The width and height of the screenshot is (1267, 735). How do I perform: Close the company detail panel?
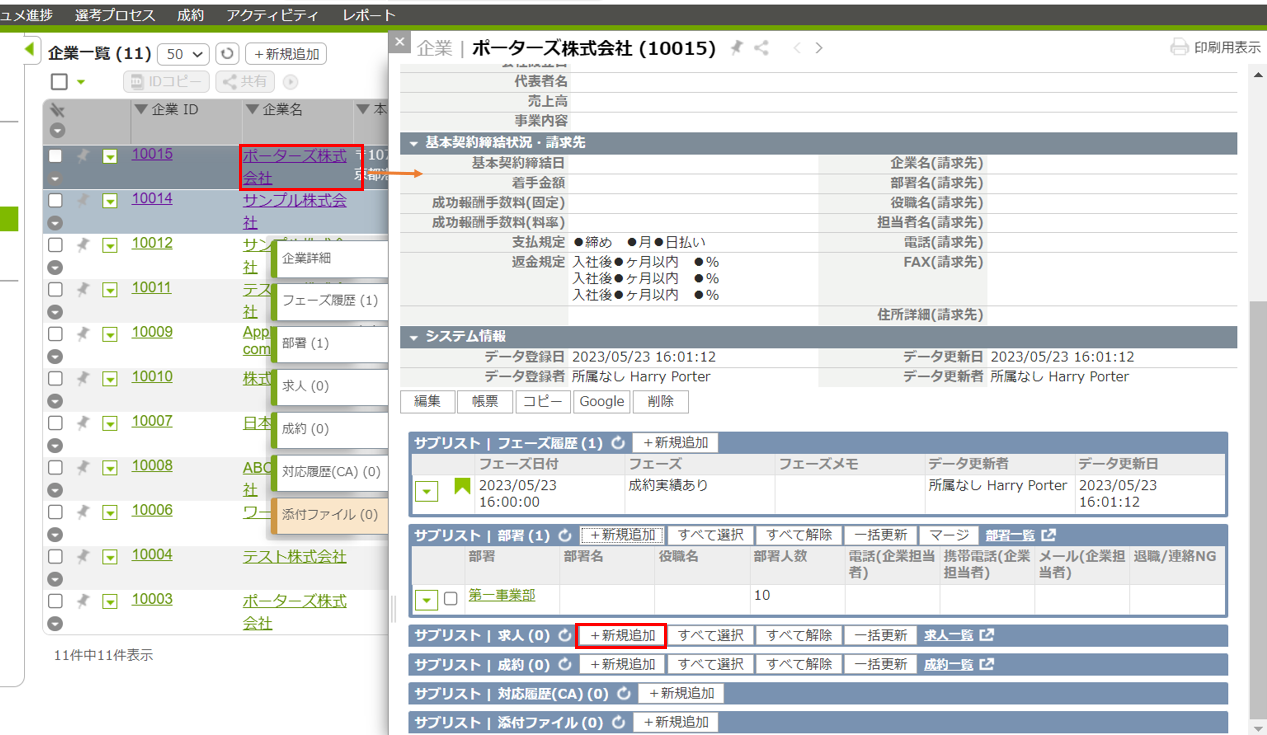[399, 42]
